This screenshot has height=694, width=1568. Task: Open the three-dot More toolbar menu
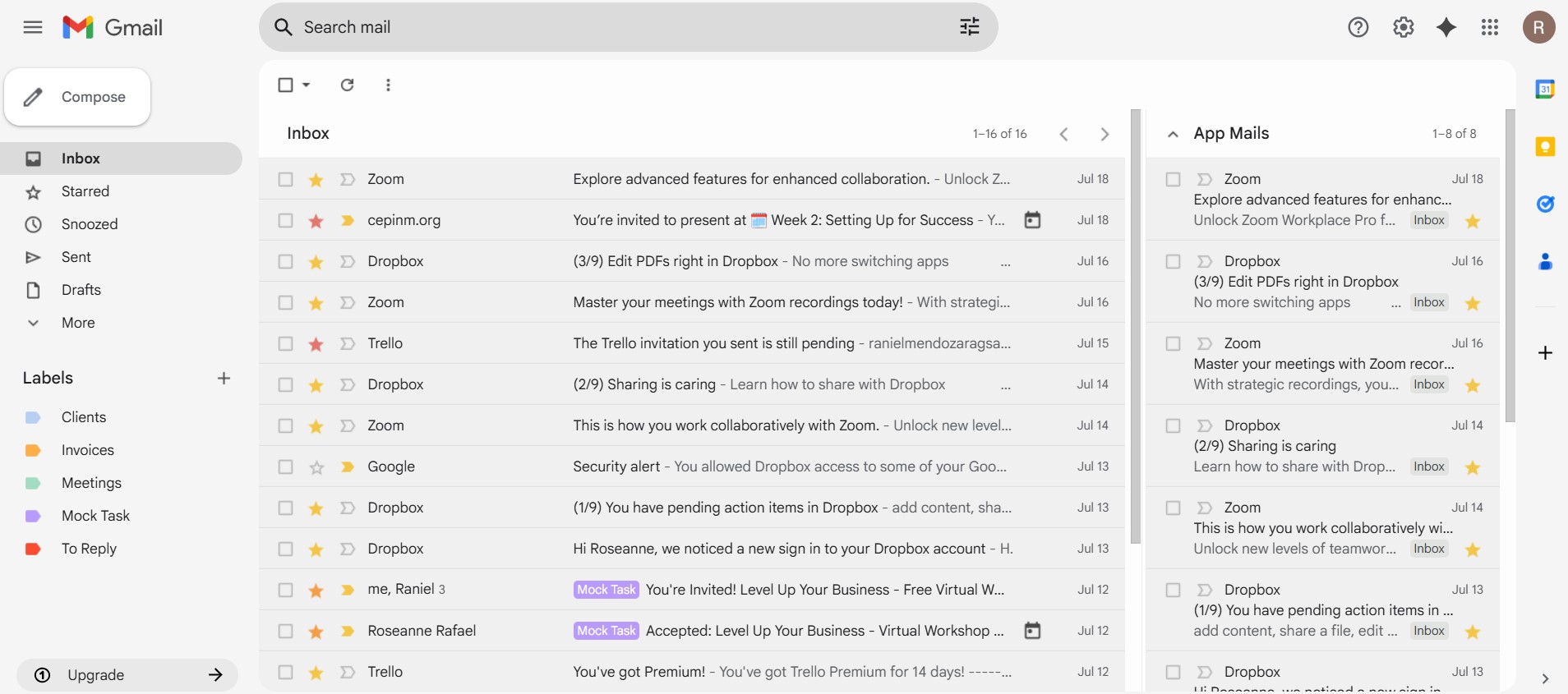[x=388, y=85]
